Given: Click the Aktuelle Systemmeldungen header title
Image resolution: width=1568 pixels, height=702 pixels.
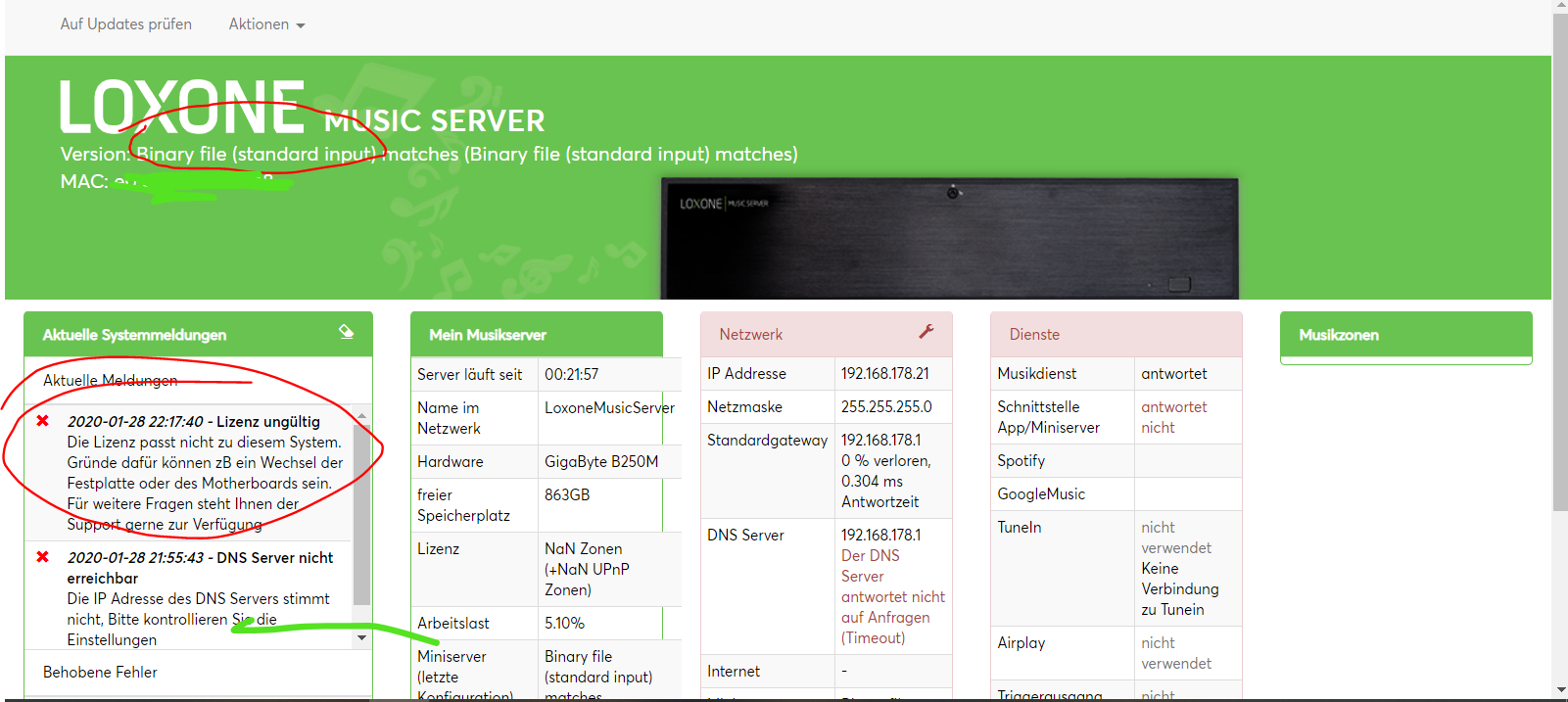Looking at the screenshot, I should point(134,335).
